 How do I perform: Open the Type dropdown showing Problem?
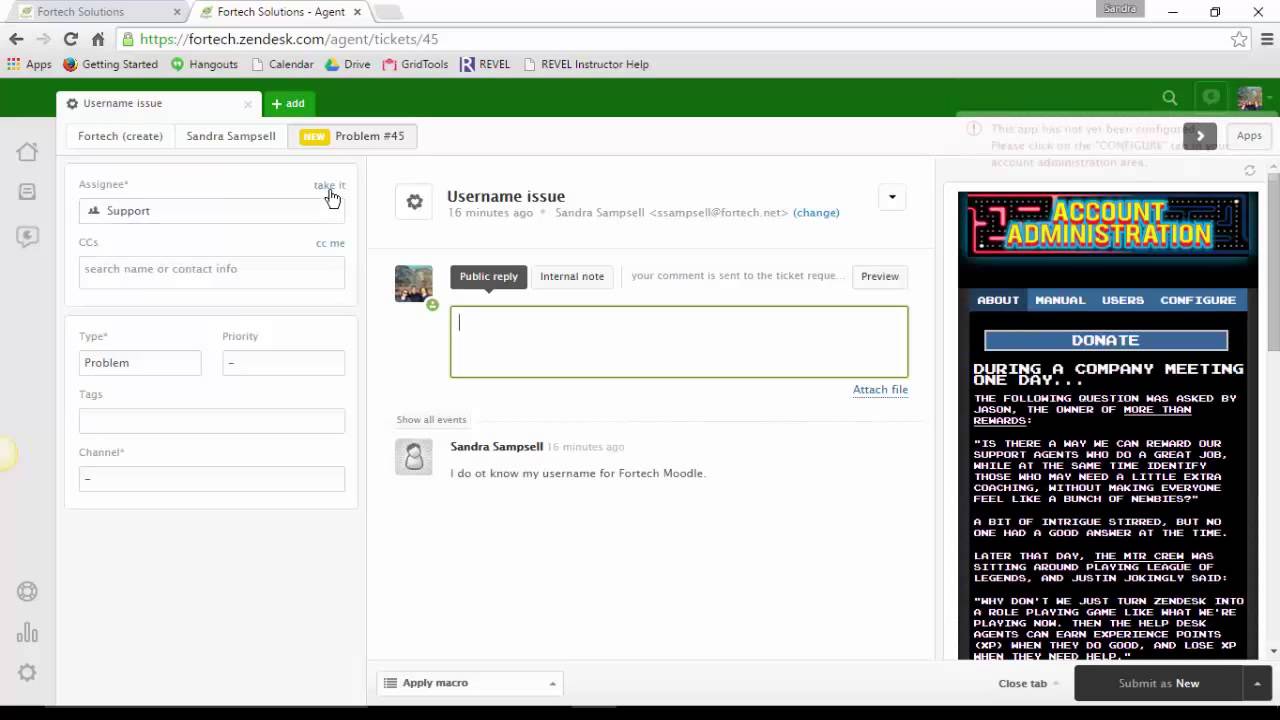[x=140, y=363]
